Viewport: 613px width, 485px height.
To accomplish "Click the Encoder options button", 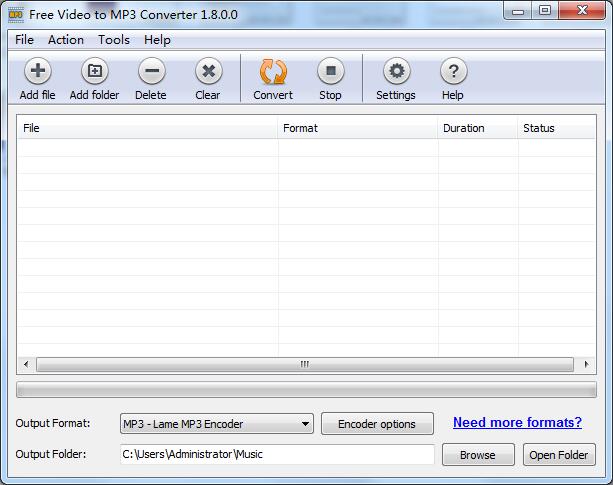I will pos(377,424).
